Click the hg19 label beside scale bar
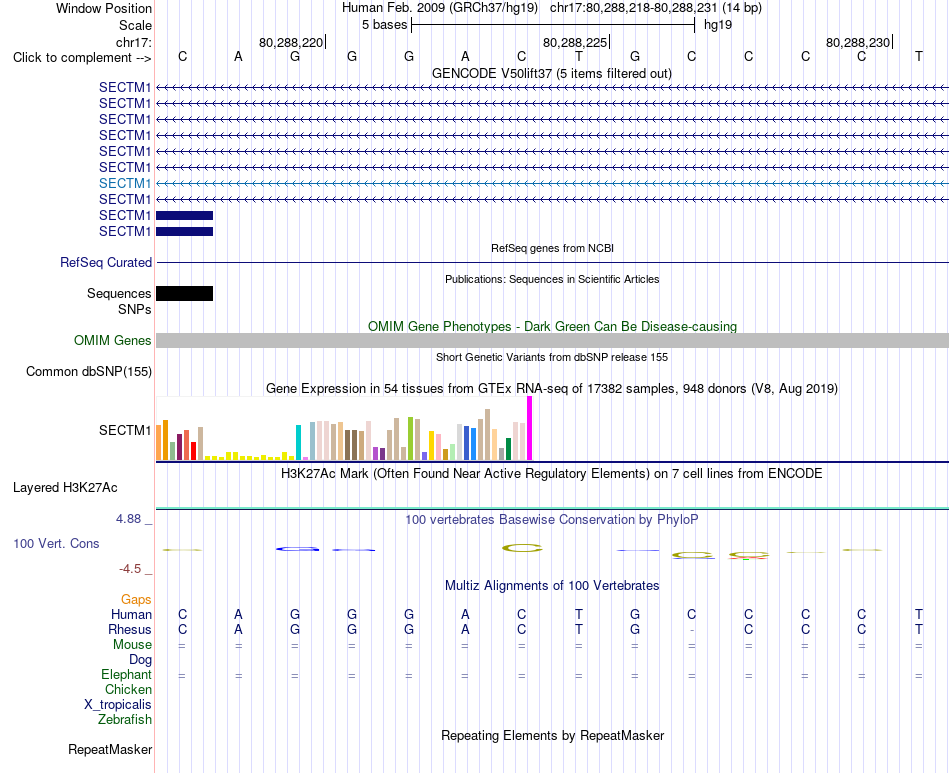The height and width of the screenshot is (773, 950). coord(717,25)
